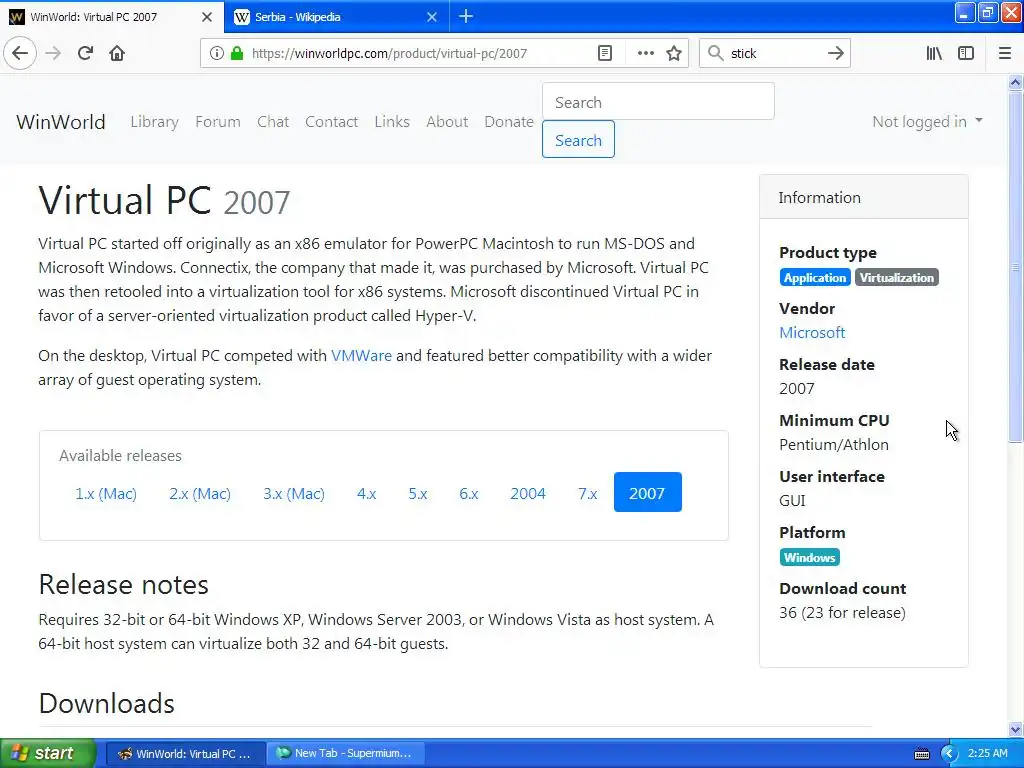Open the Contact nav item
1024x768 pixels.
[331, 122]
